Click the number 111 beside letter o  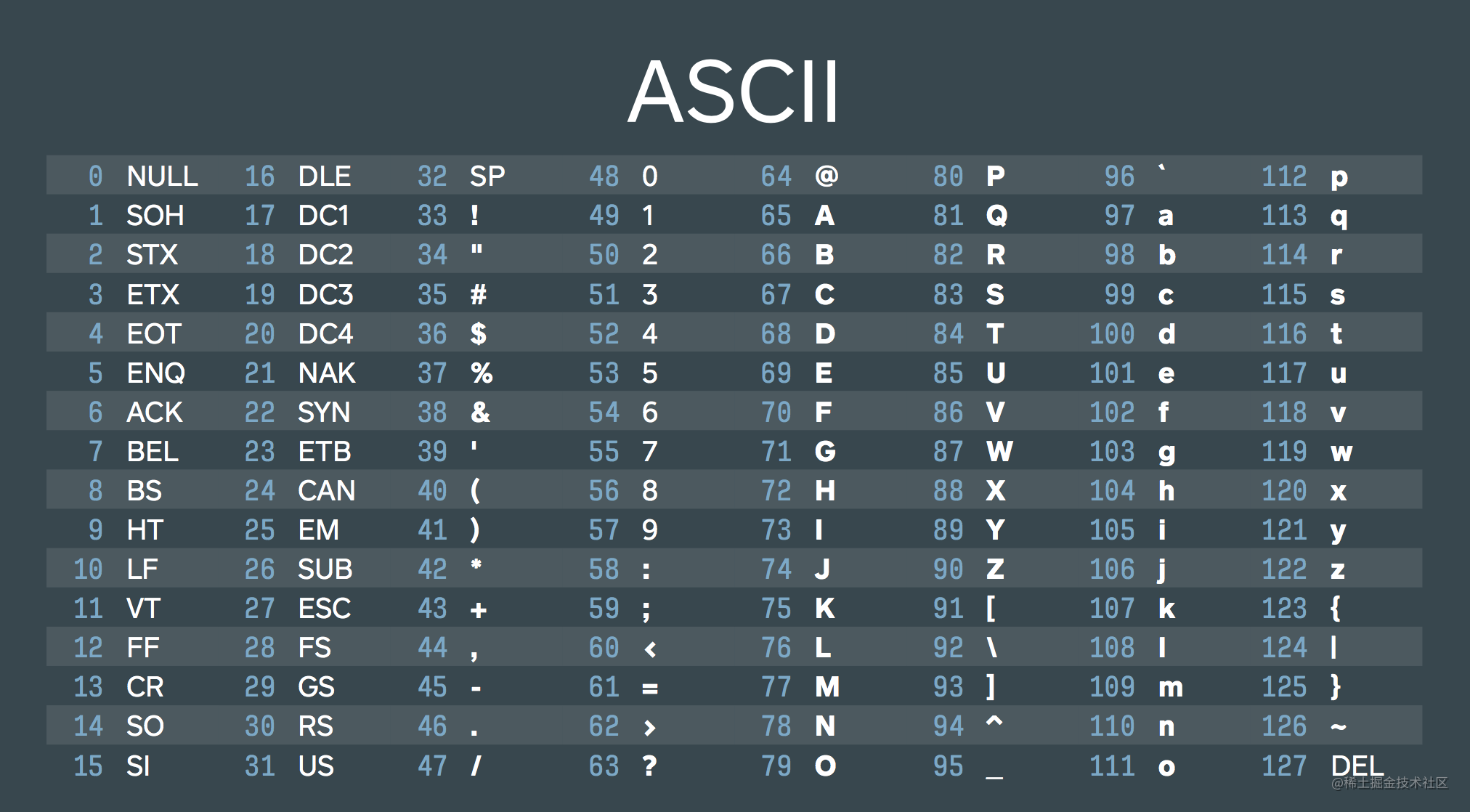(1112, 766)
